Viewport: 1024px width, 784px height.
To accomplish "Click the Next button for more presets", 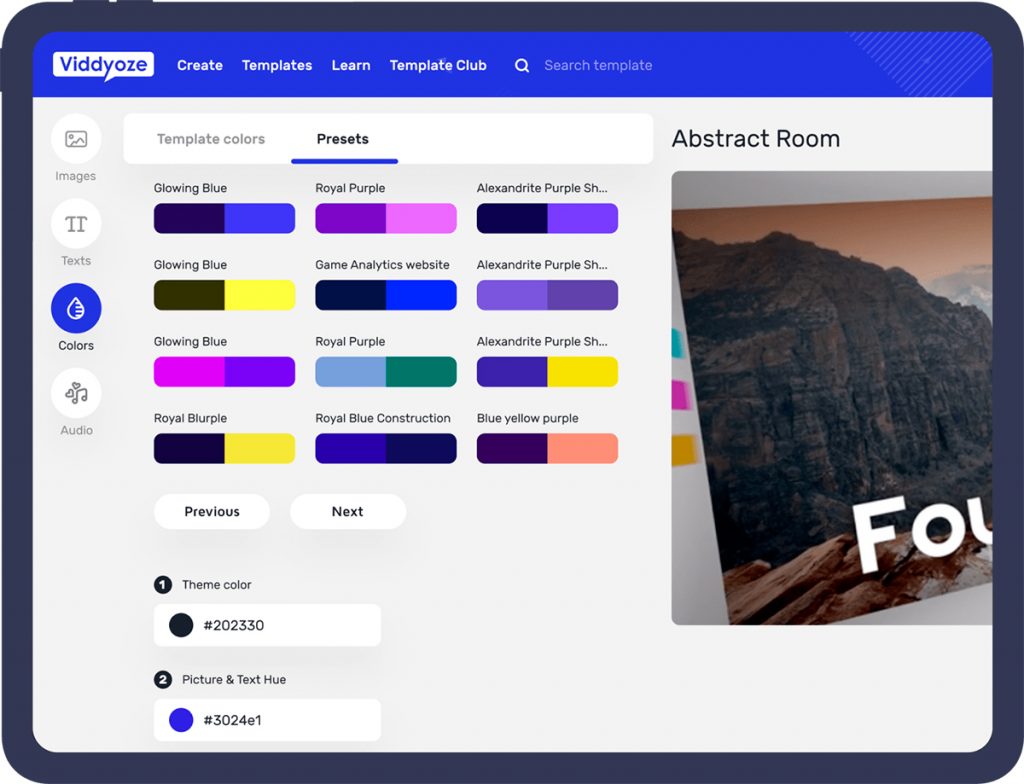I will (x=347, y=511).
